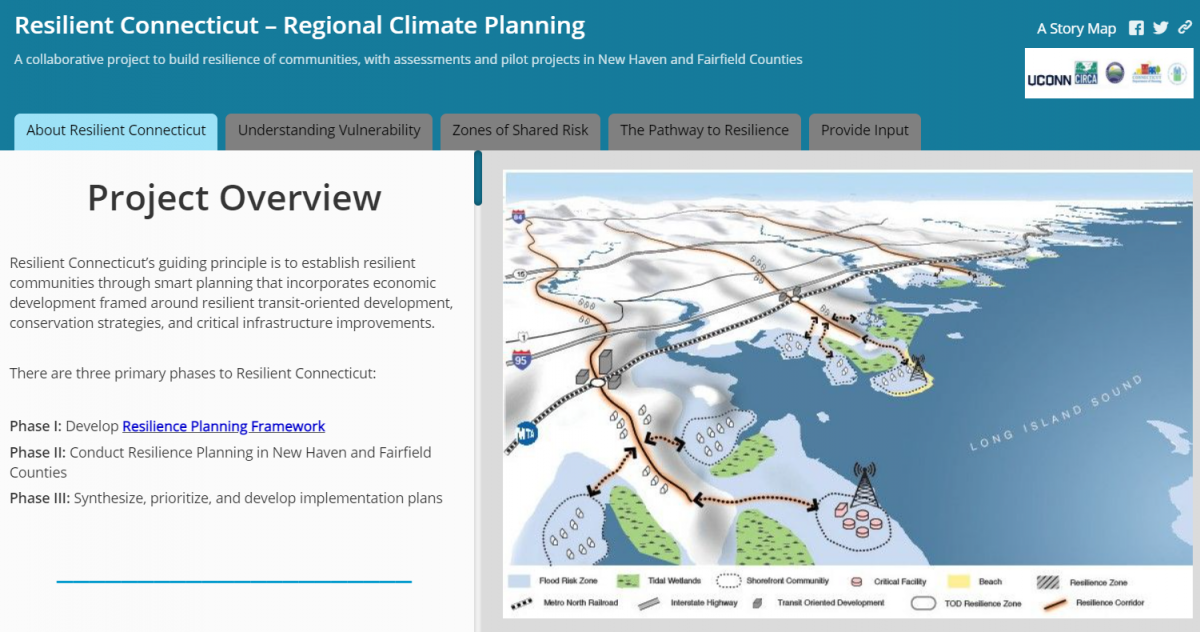This screenshot has height=632, width=1200.
Task: Click the UCONN logo
Action: click(x=1049, y=75)
